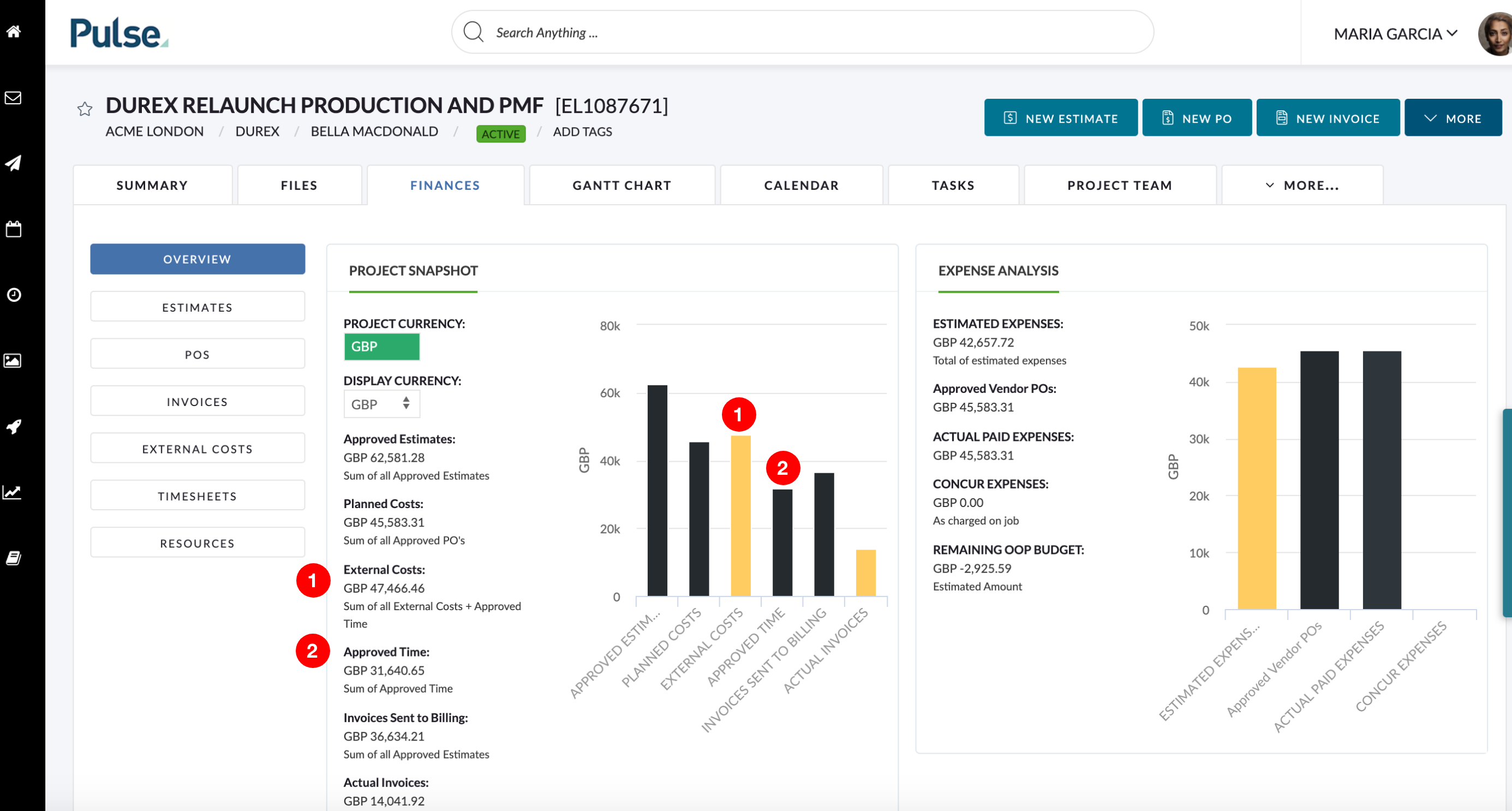Open the clock timesheet sidebar icon
The width and height of the screenshot is (1512, 811).
click(14, 294)
